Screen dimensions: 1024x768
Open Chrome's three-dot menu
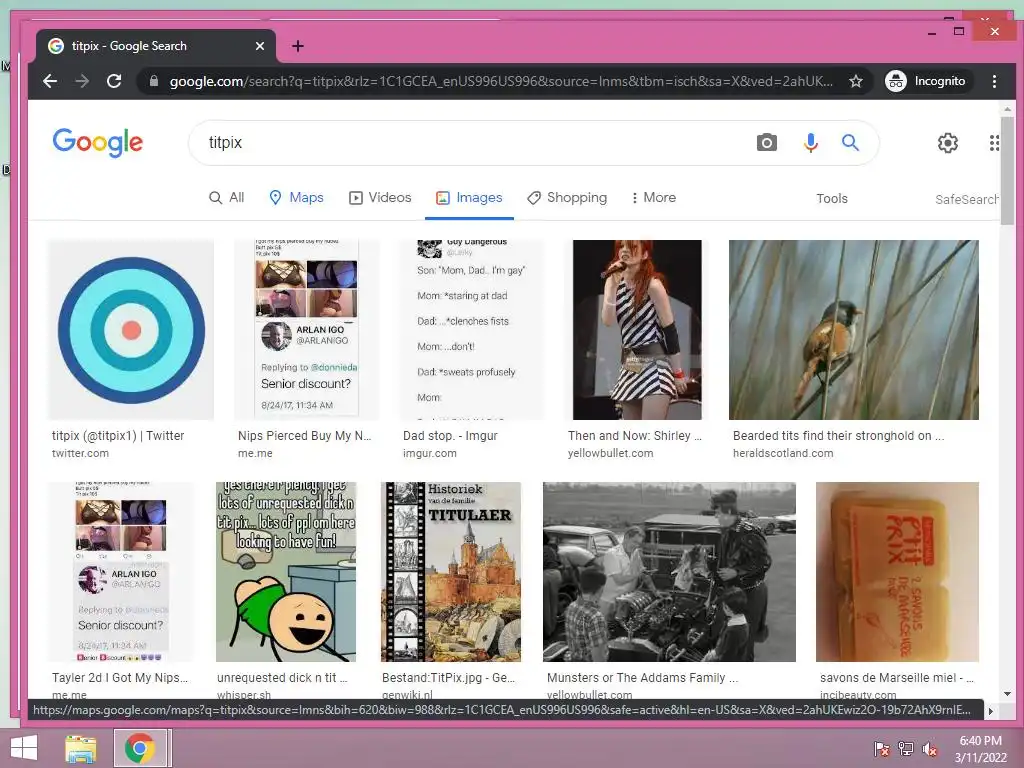(994, 81)
